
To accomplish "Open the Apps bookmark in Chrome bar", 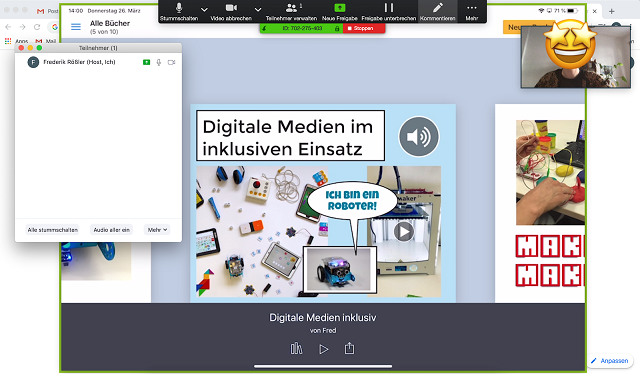I will [x=16, y=41].
